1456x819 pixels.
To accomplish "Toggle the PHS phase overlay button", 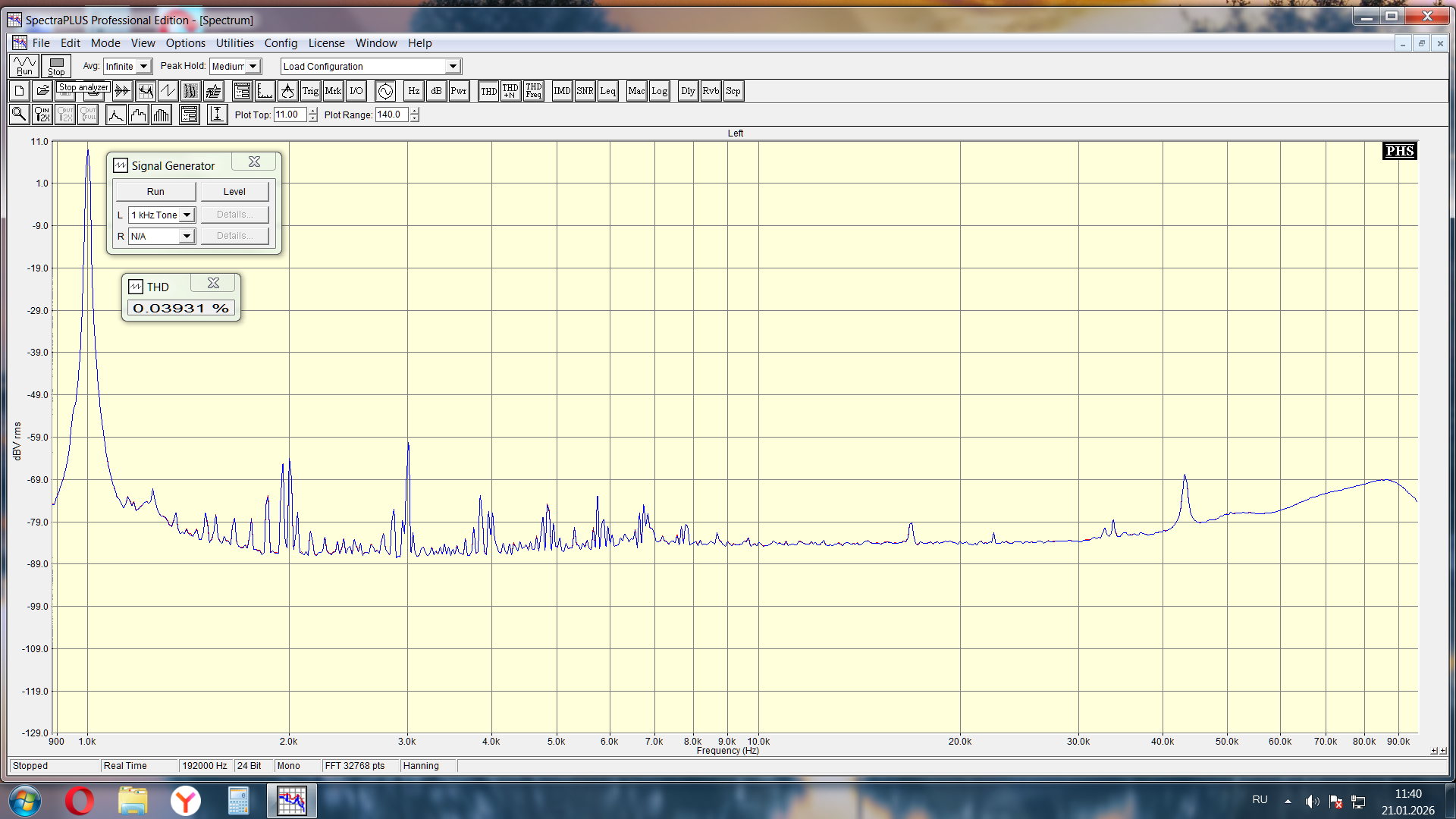I will 1399,151.
